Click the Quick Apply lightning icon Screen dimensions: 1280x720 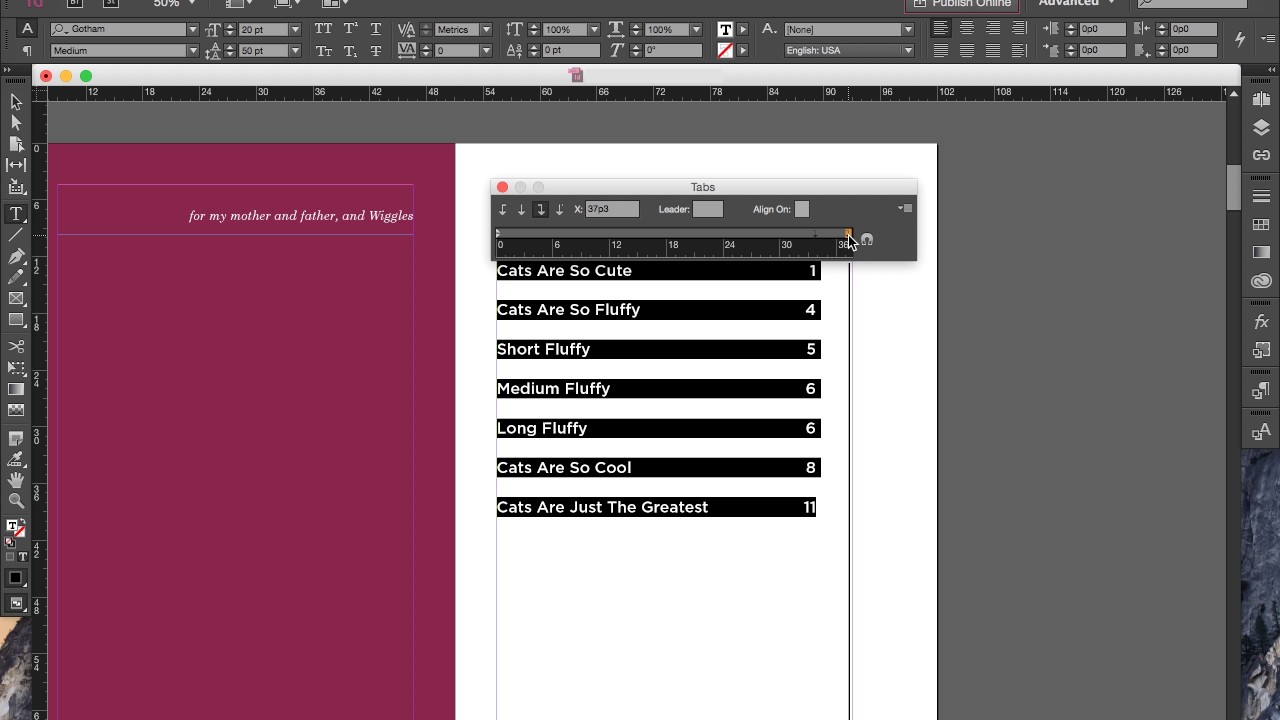(1240, 39)
